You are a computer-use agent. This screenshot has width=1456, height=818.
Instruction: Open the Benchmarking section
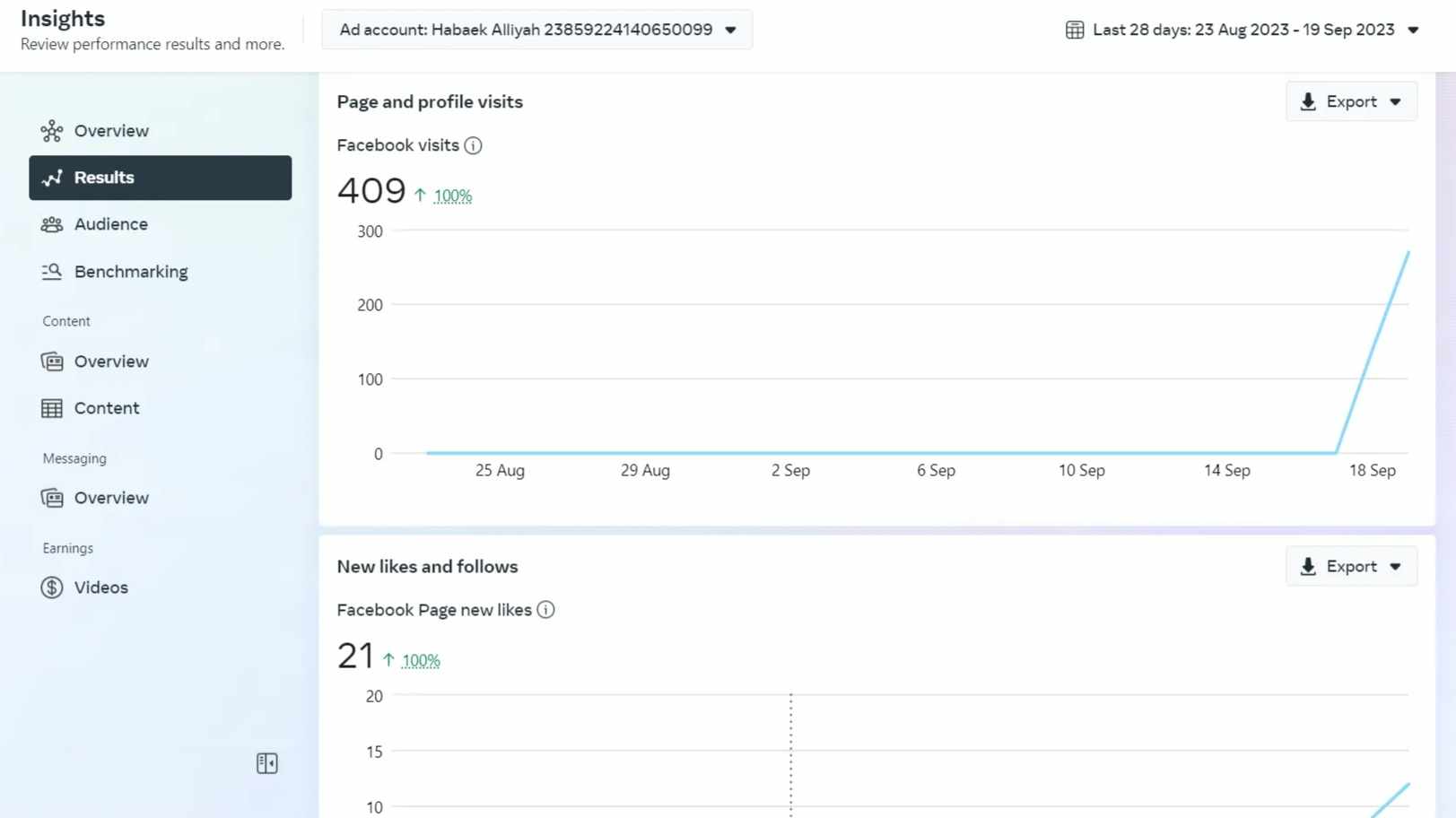tap(161, 272)
